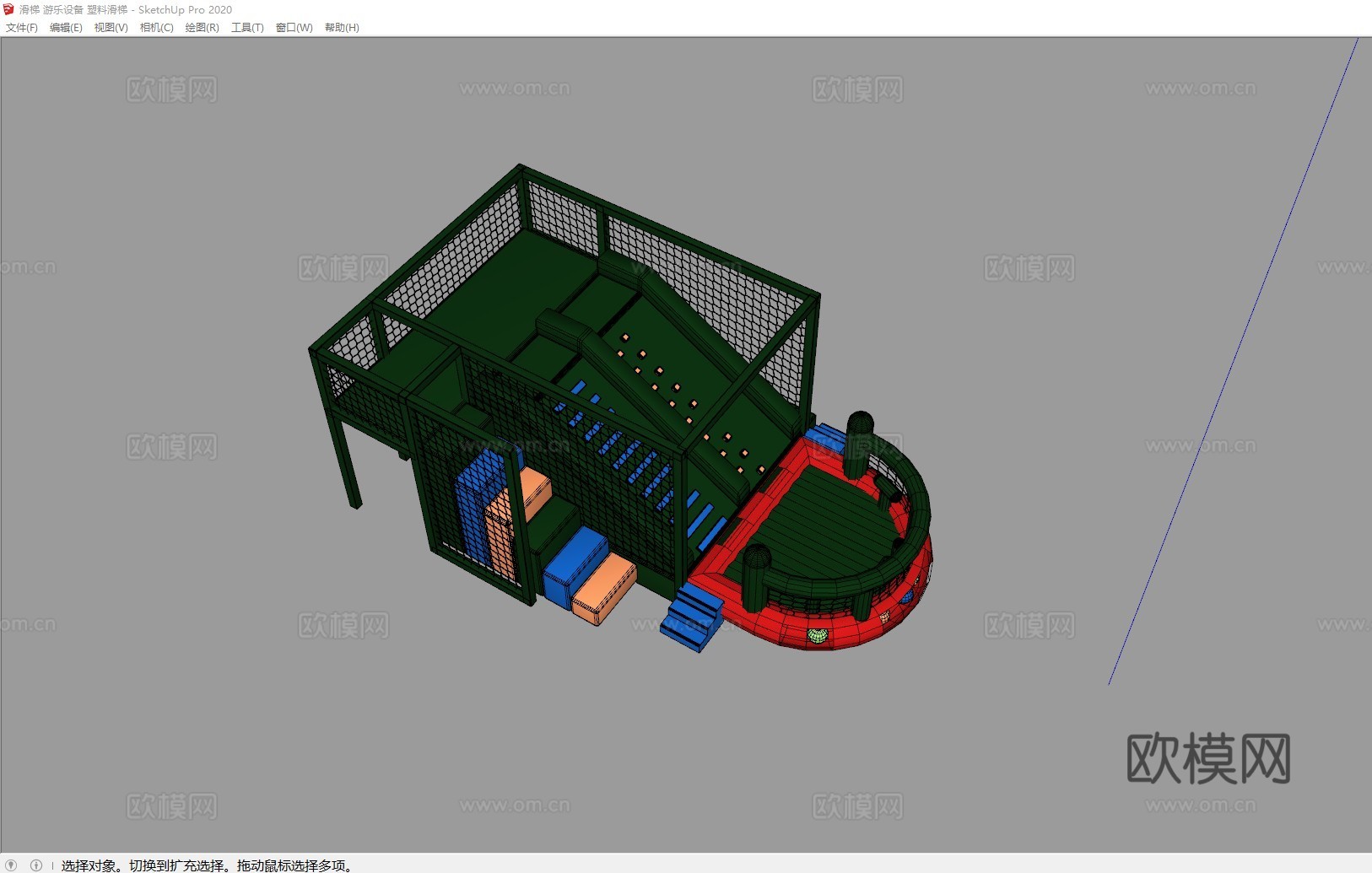1372x873 pixels.
Task: Open the 文件(F) File menu
Action: point(22,28)
